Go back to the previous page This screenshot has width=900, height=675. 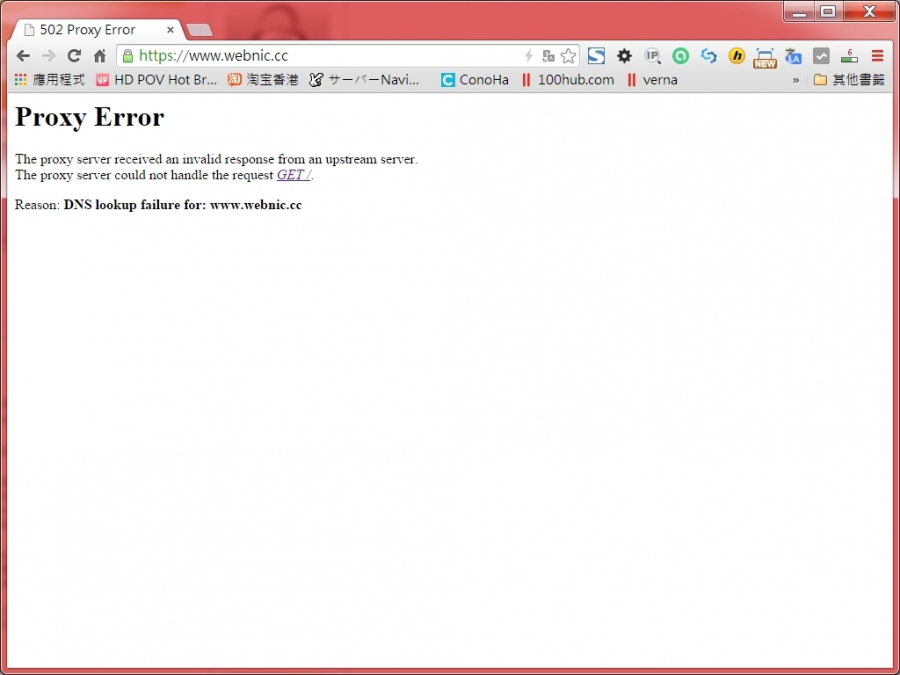click(23, 56)
